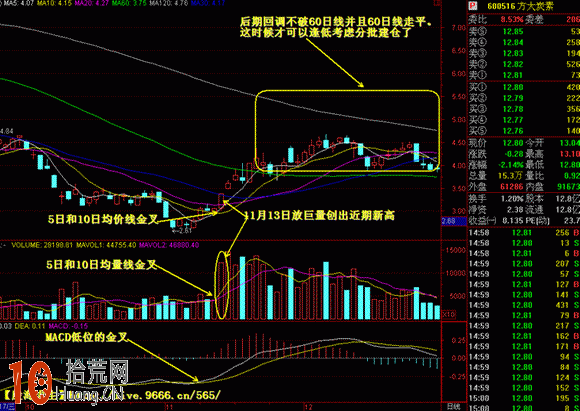
Task: Click the 涨跌 -0.28 value
Action: [x=513, y=154]
